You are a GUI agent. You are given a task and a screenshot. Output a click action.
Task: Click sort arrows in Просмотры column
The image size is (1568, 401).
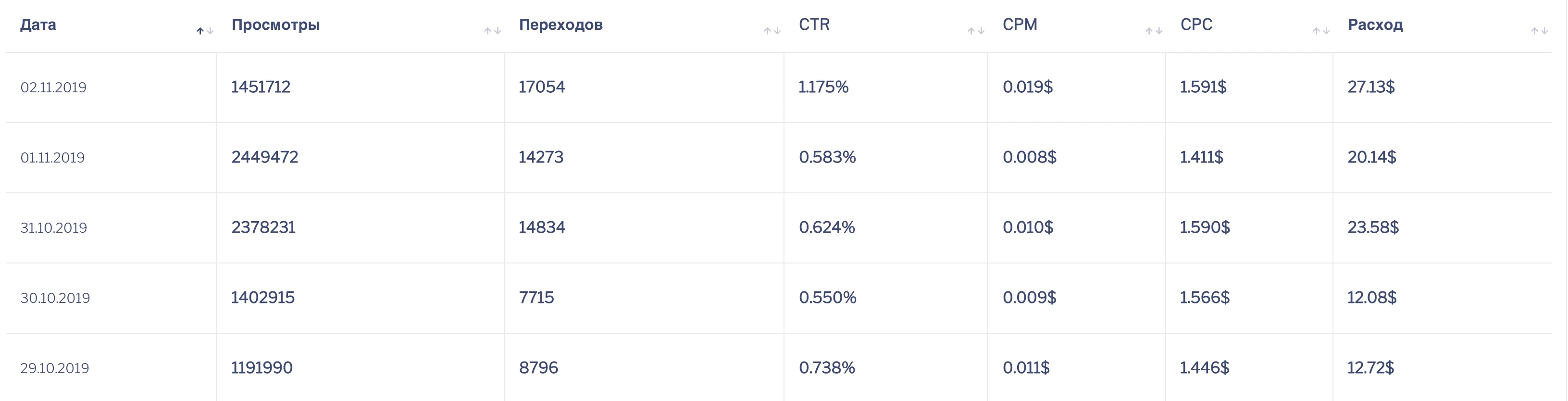[492, 31]
